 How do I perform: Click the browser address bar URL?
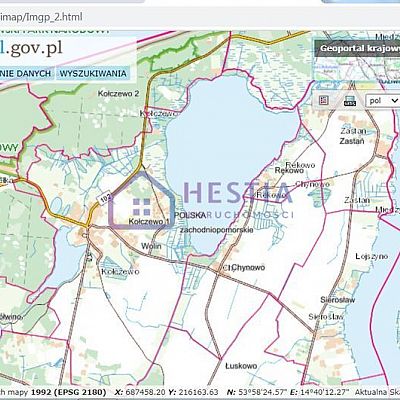coord(41,17)
